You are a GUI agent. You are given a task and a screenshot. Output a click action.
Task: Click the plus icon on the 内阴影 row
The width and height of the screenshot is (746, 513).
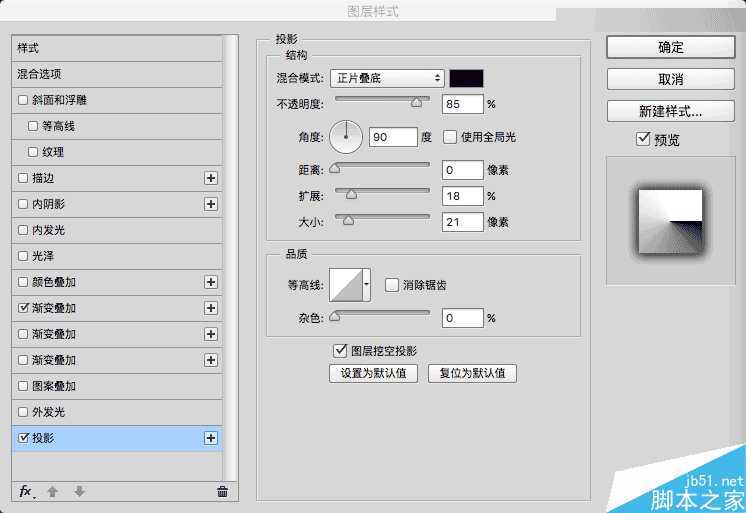click(211, 204)
